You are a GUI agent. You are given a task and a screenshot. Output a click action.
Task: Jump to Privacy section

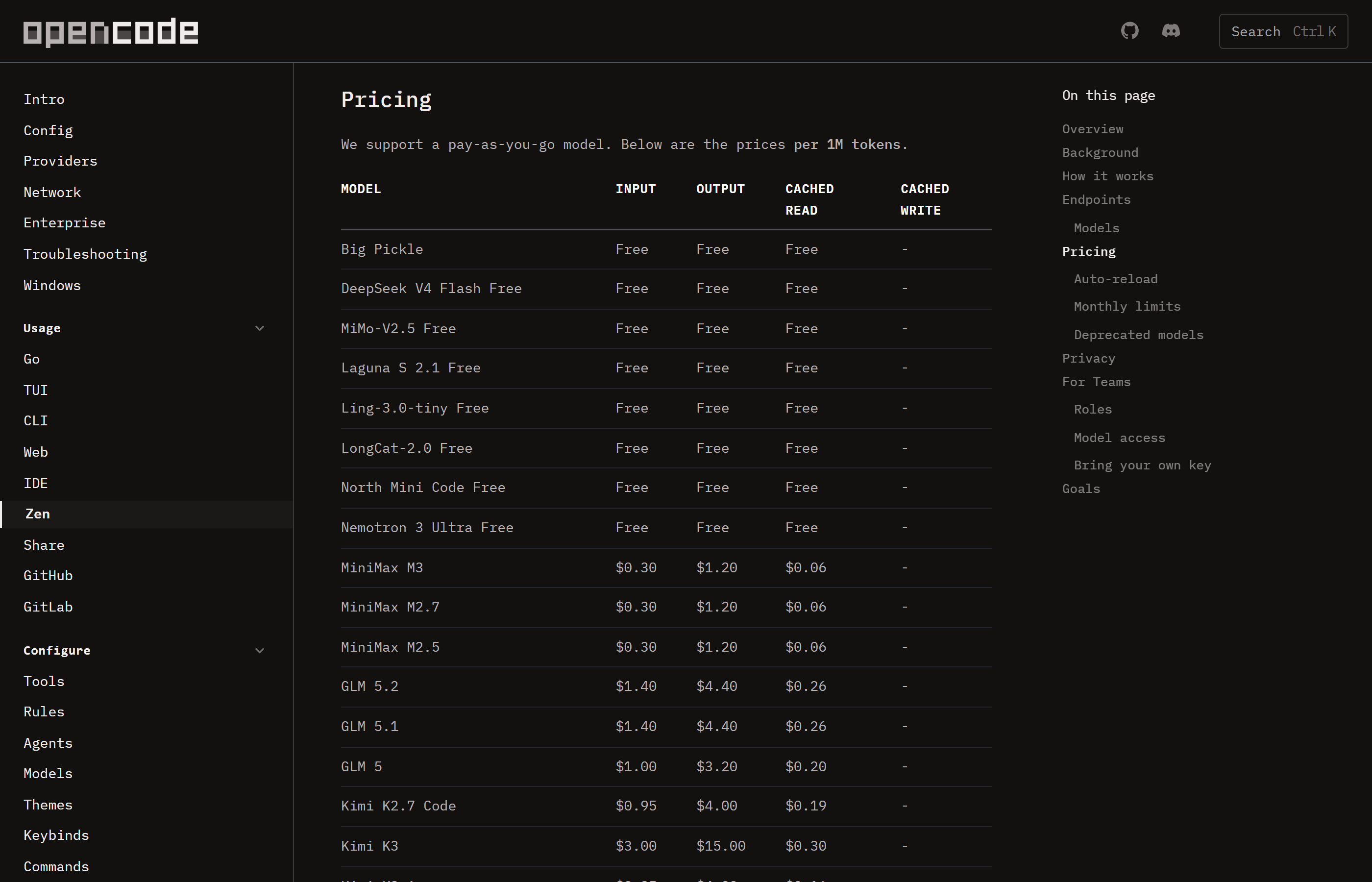tap(1089, 358)
